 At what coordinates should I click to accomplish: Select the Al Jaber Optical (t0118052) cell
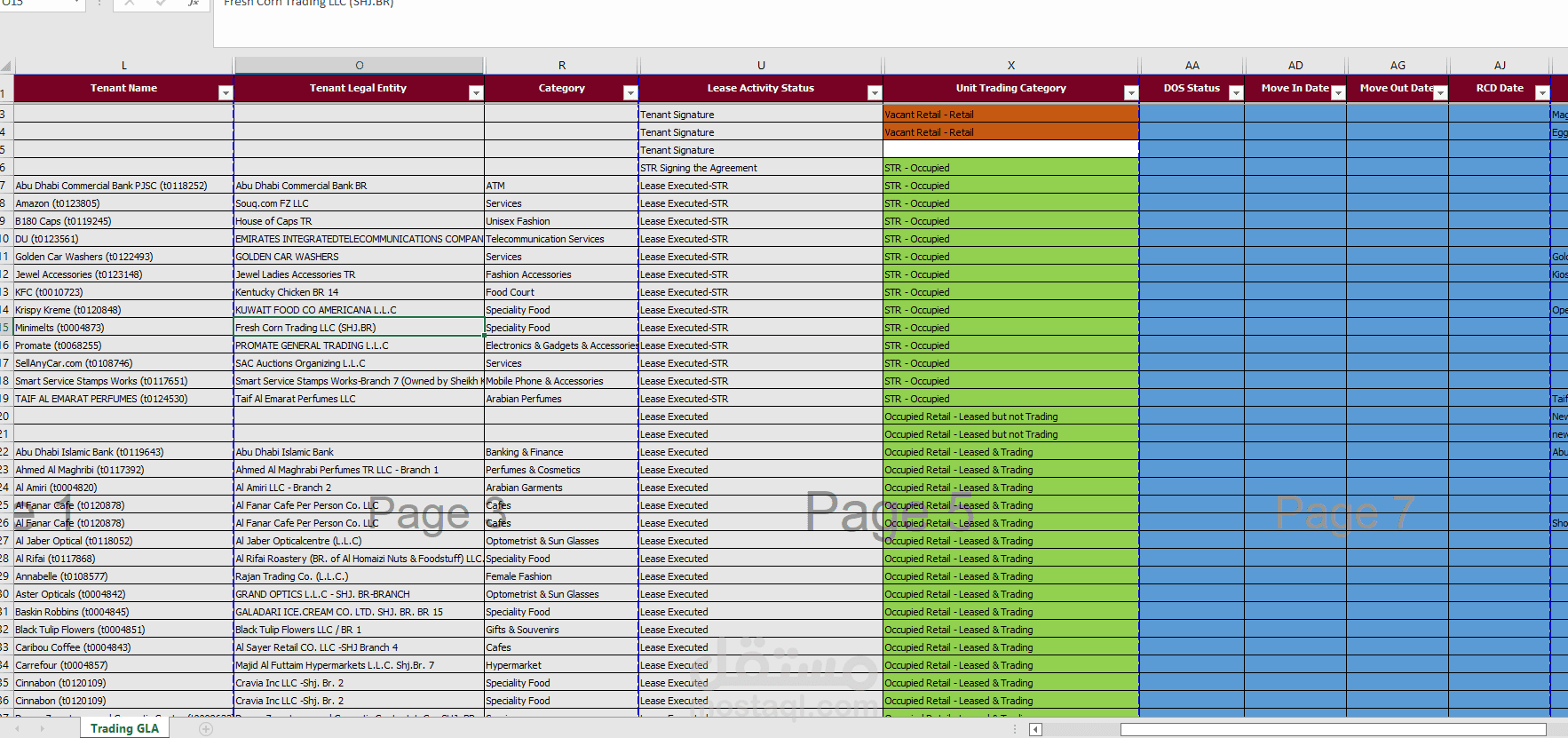pyautogui.click(x=124, y=541)
